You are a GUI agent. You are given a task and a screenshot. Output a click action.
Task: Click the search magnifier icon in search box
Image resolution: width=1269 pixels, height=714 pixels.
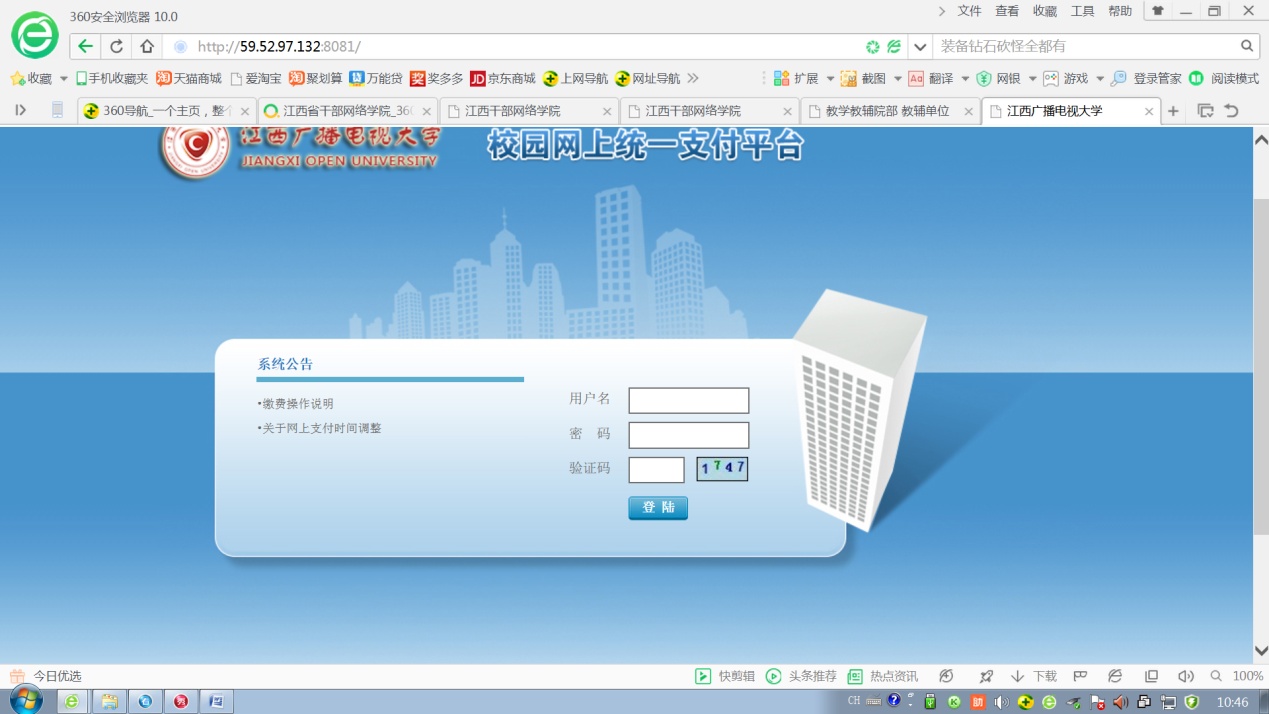tap(1247, 46)
